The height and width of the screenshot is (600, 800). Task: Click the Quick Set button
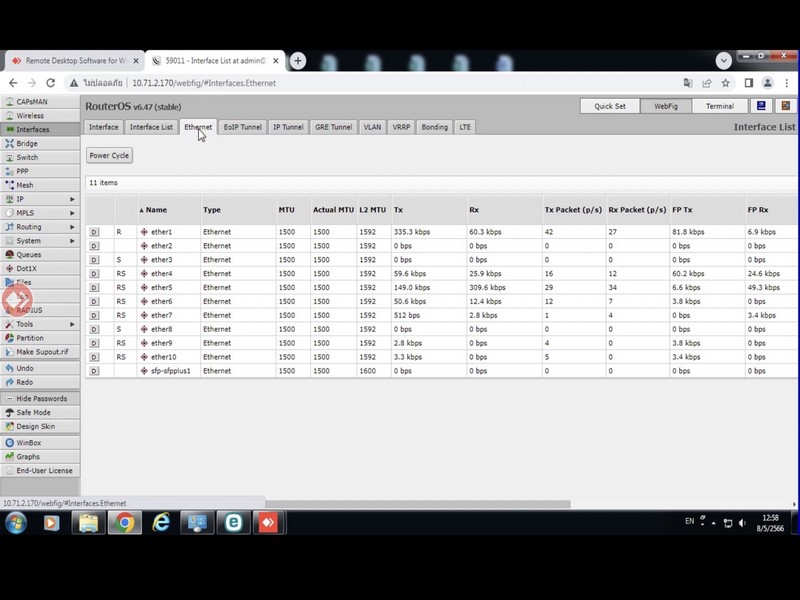pos(610,106)
